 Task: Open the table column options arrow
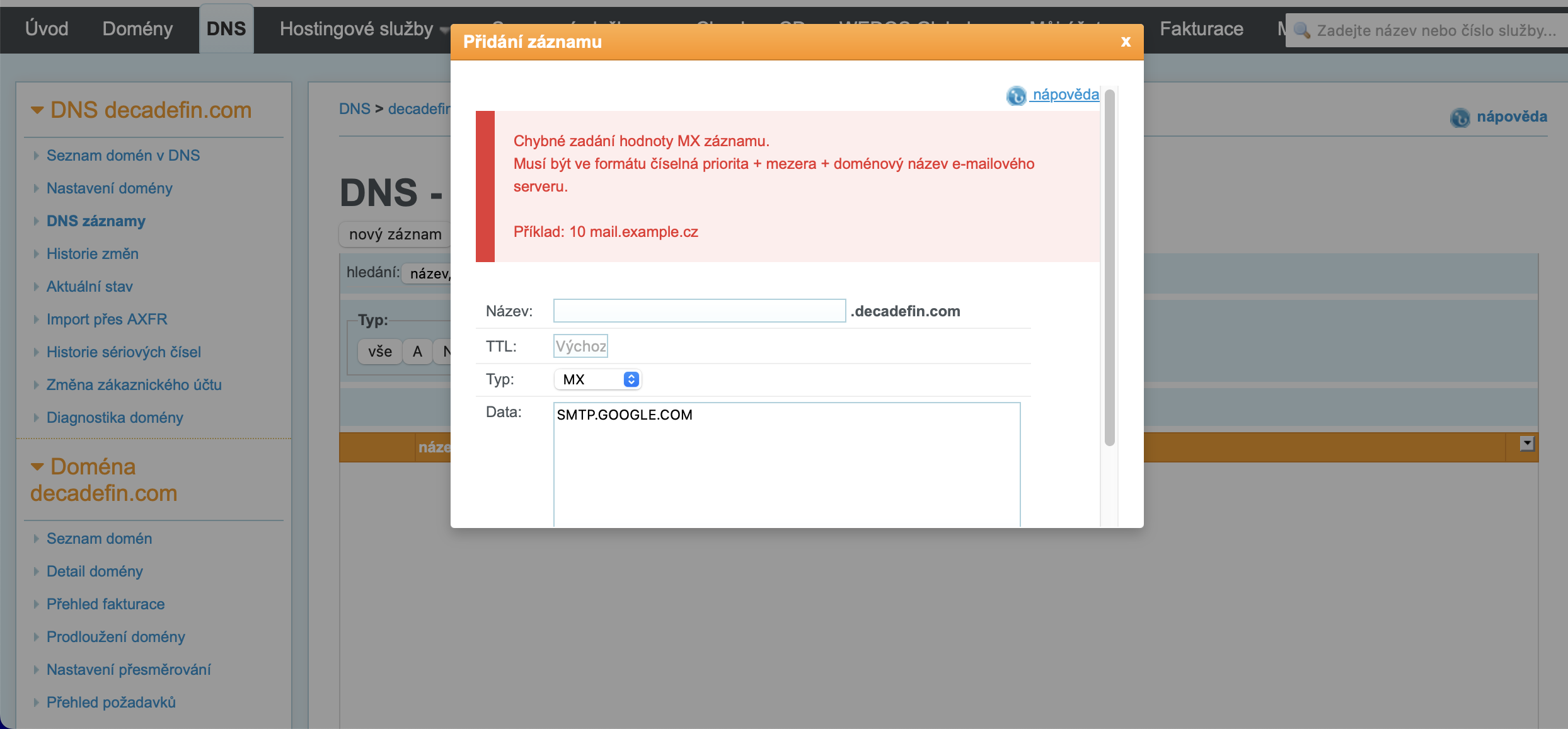(1526, 444)
